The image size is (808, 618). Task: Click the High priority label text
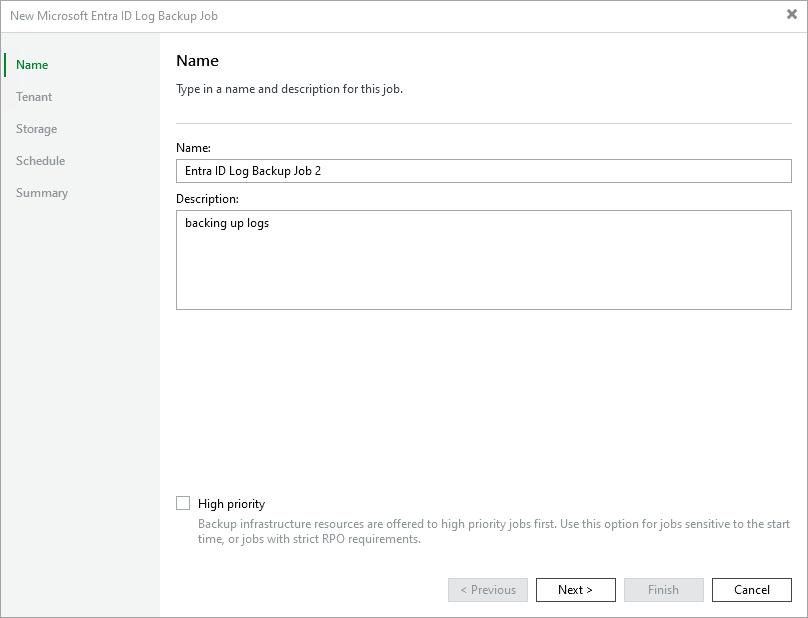point(231,504)
